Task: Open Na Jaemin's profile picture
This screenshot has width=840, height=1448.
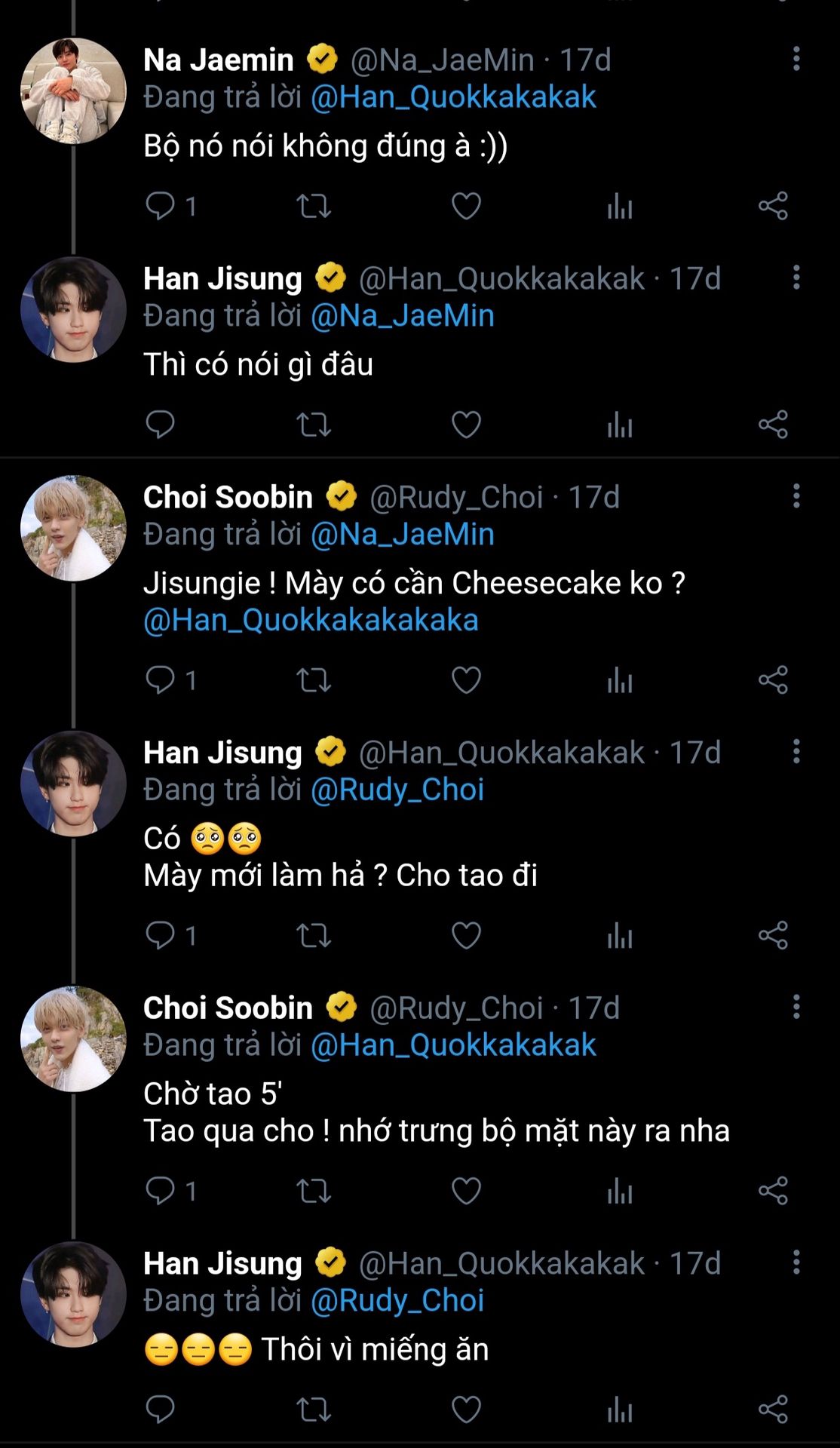Action: [x=73, y=90]
